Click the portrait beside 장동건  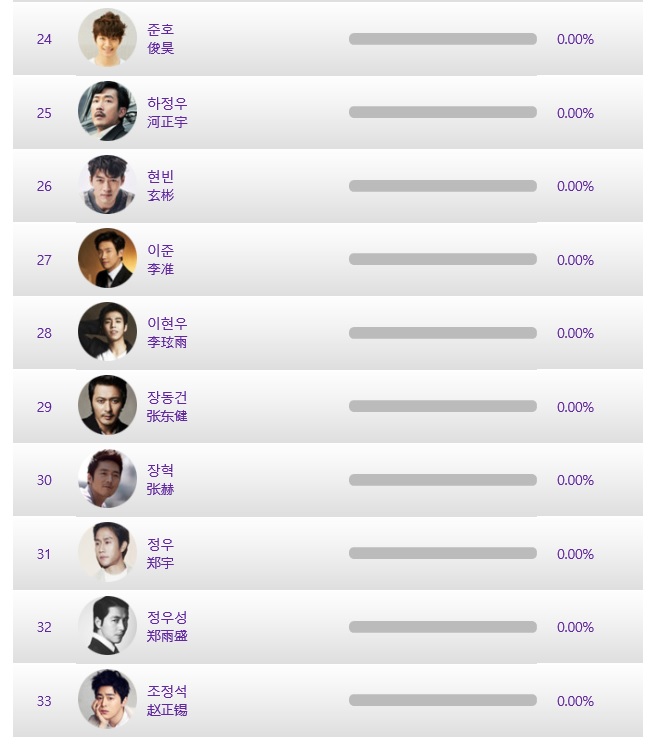(107, 405)
